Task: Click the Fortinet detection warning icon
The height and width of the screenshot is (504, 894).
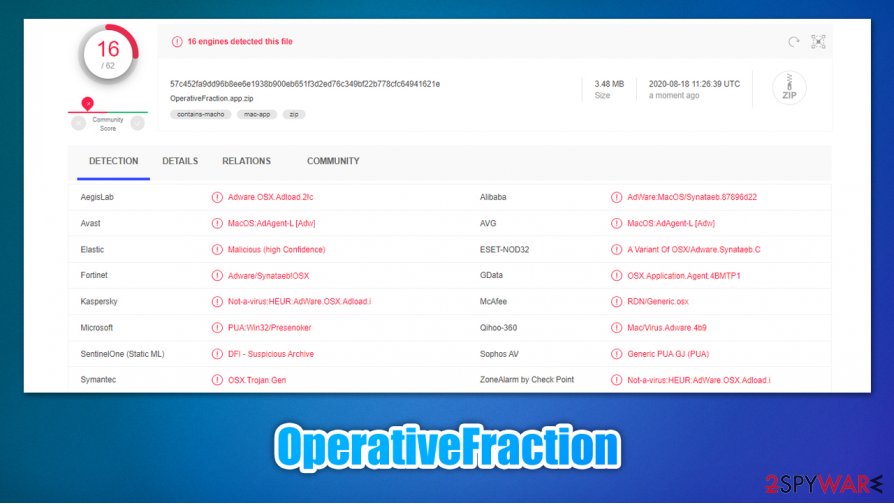Action: coord(217,275)
